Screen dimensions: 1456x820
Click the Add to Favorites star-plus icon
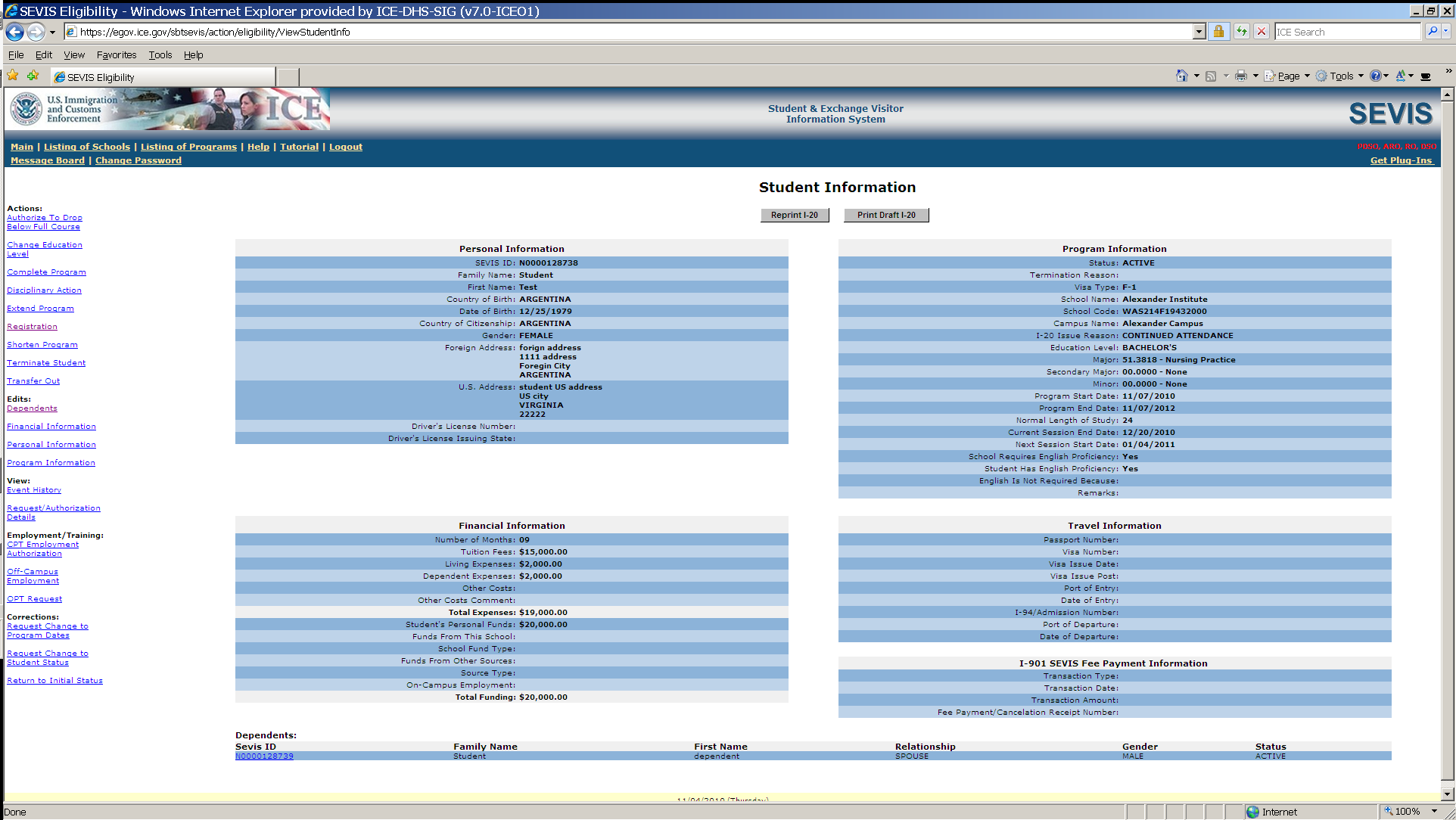click(33, 76)
